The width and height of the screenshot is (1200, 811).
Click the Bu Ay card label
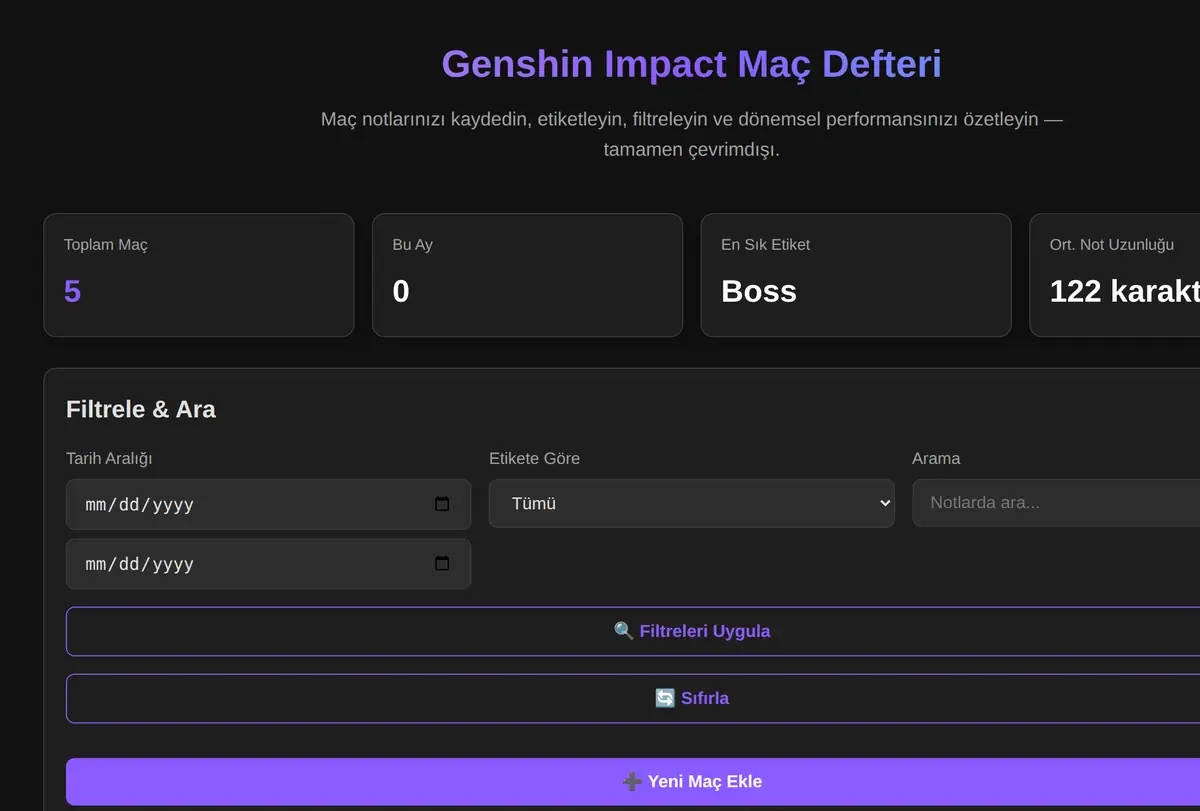(x=413, y=245)
